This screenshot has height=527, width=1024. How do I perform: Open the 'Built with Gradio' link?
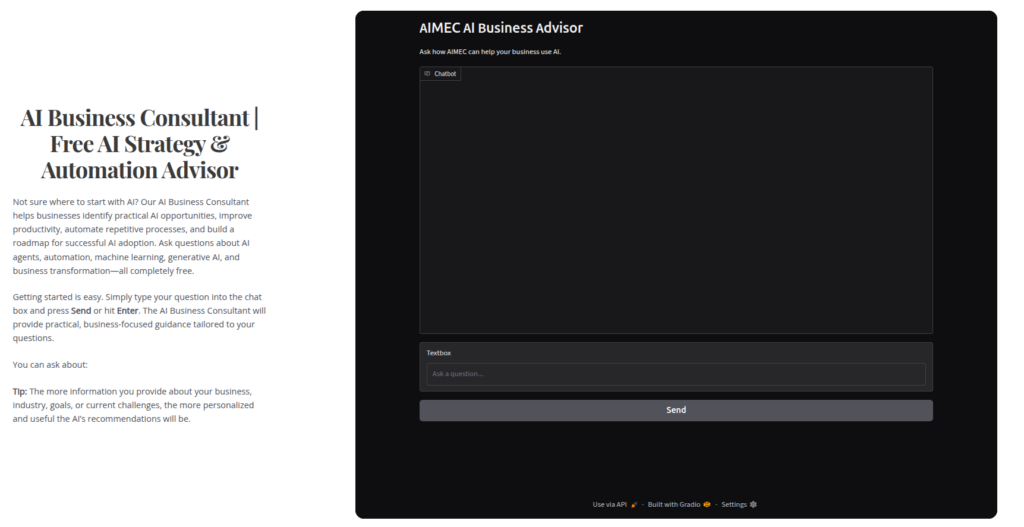tap(679, 504)
